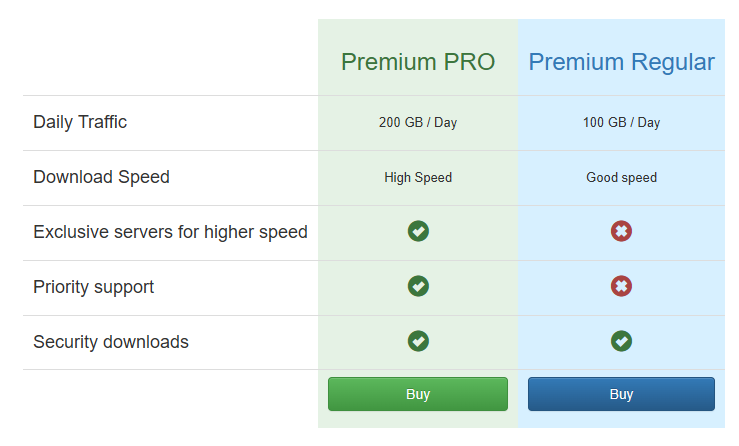This screenshot has width=739, height=446.
Task: Click the Security downloads row label
Action: point(110,342)
